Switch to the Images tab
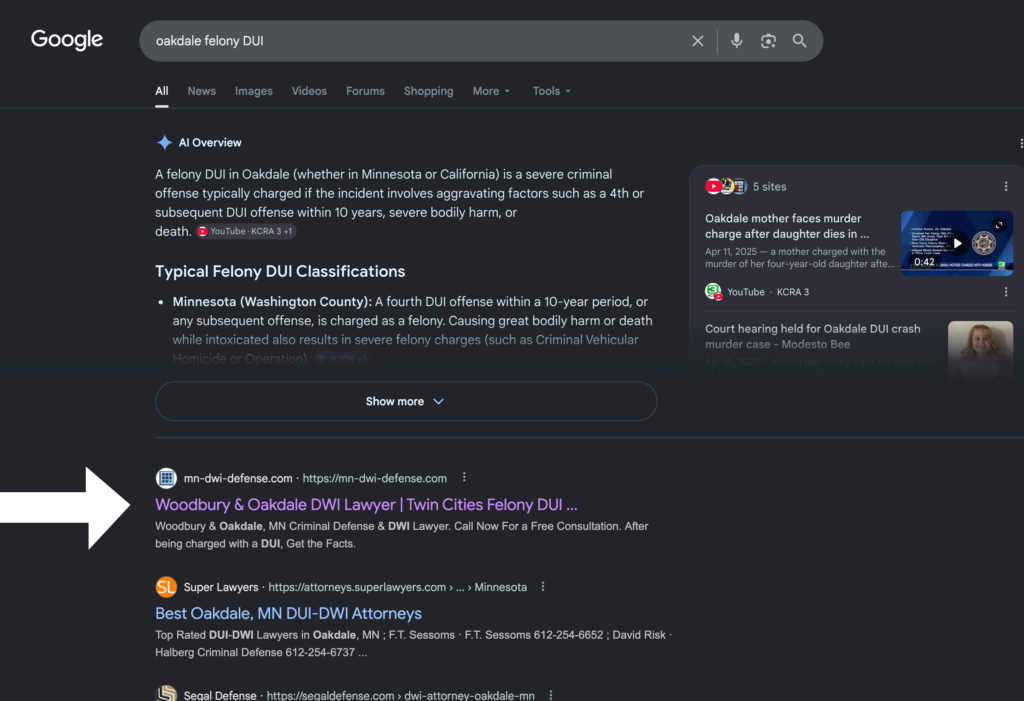1024x701 pixels. tap(253, 91)
